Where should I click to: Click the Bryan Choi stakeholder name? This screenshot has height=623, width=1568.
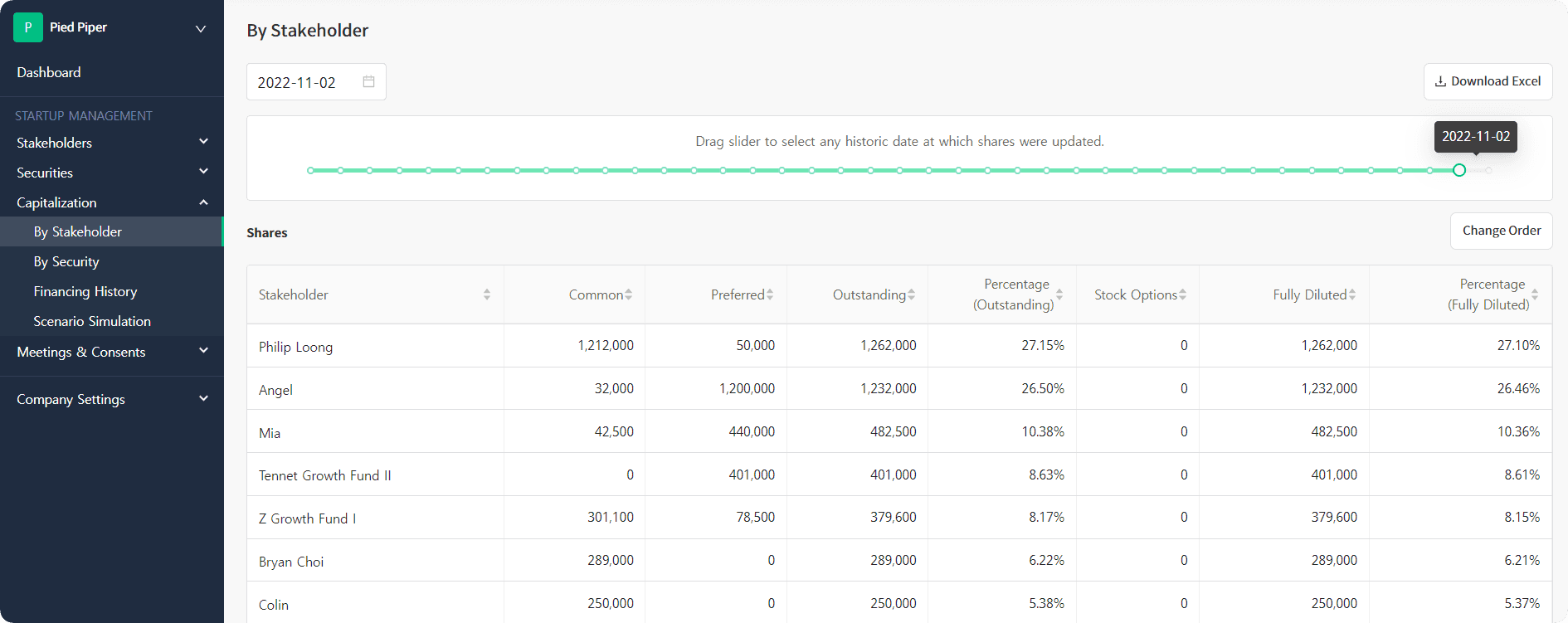(x=291, y=562)
